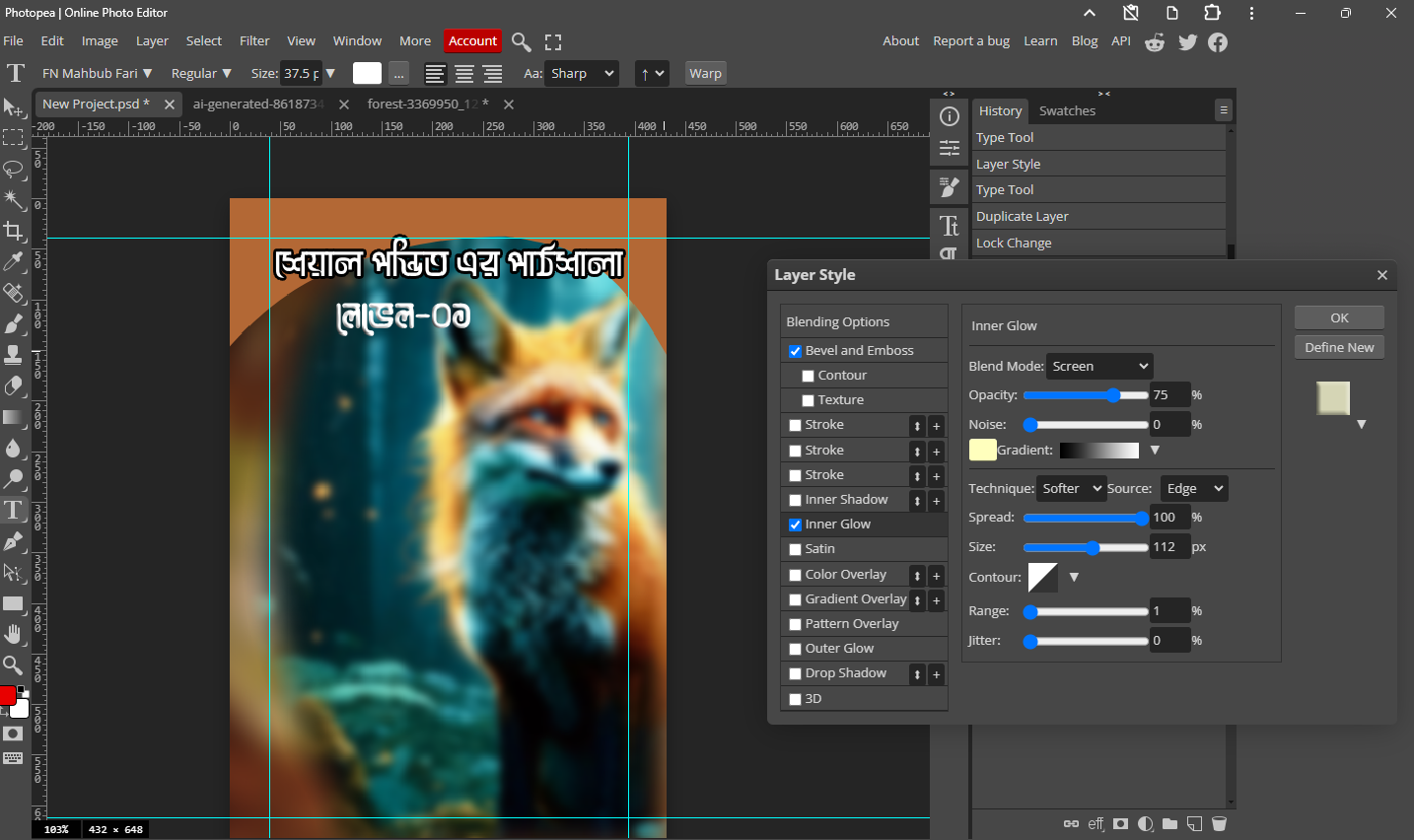Open the Layer menu
The height and width of the screenshot is (840, 1414).
click(x=152, y=41)
